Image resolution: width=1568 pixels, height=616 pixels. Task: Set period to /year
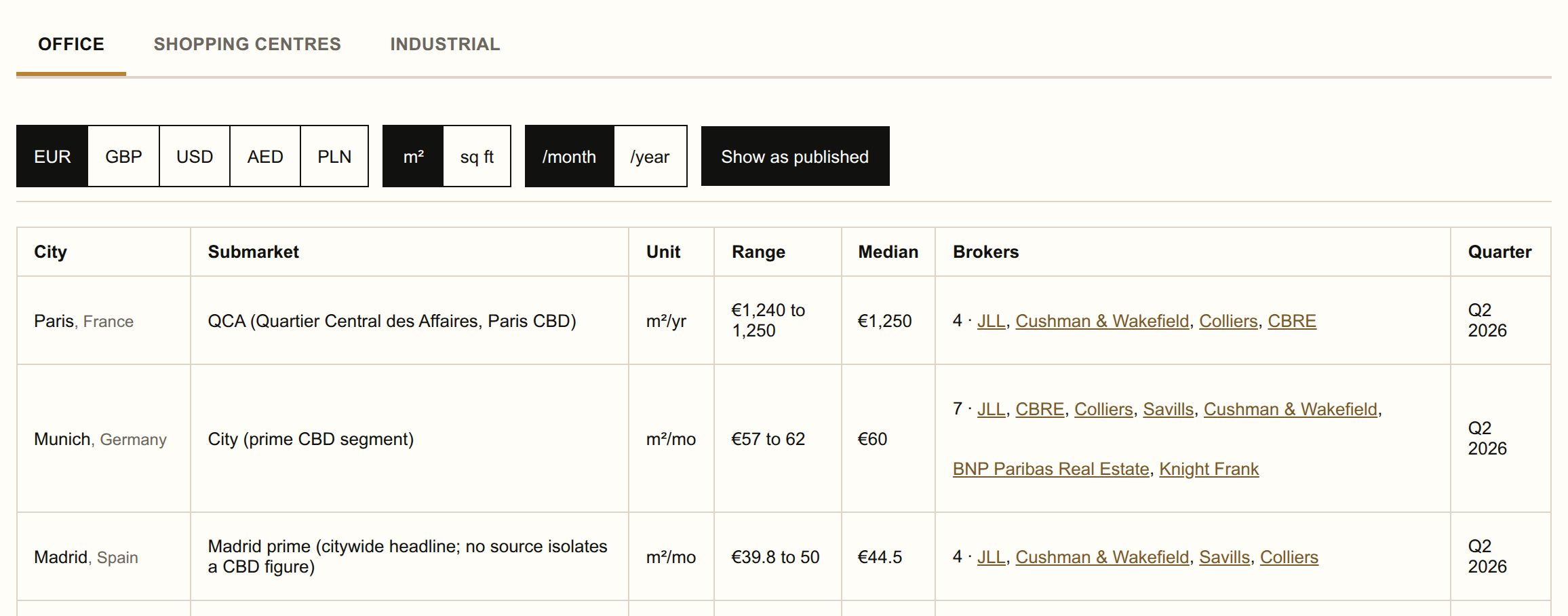pyautogui.click(x=650, y=156)
